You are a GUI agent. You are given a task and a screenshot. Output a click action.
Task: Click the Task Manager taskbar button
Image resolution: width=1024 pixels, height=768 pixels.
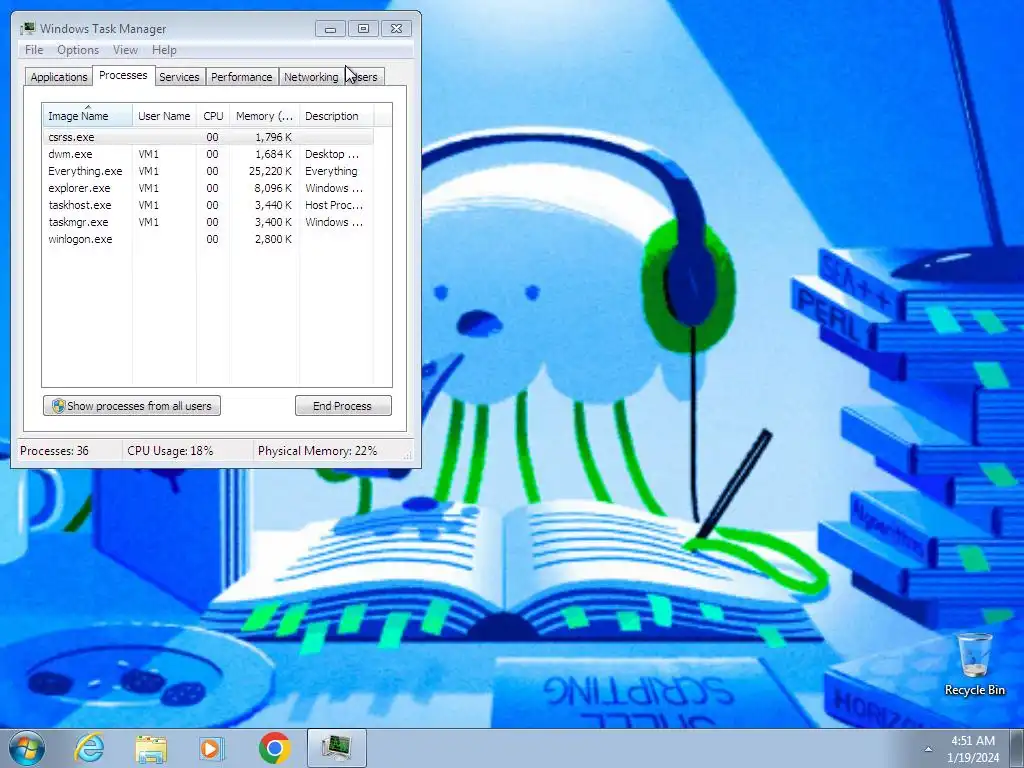[337, 748]
